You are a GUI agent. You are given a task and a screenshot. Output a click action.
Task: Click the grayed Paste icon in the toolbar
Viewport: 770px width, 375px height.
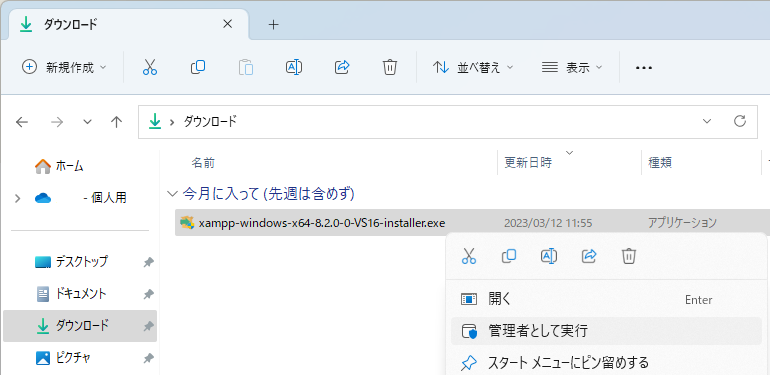[246, 67]
